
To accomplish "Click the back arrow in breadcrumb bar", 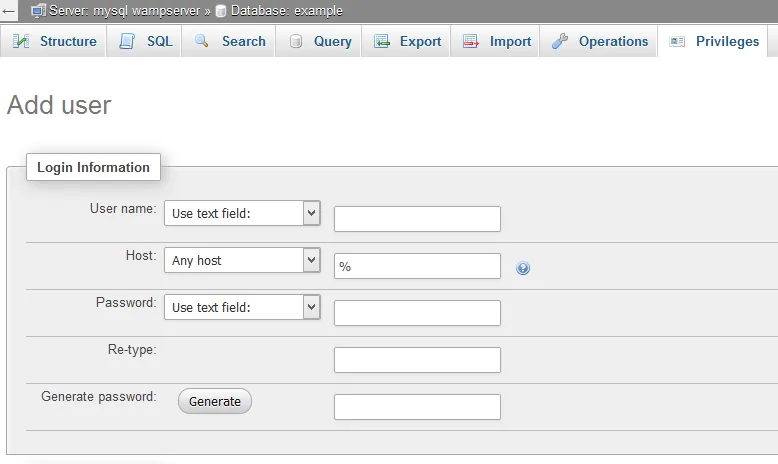I will 9,11.
